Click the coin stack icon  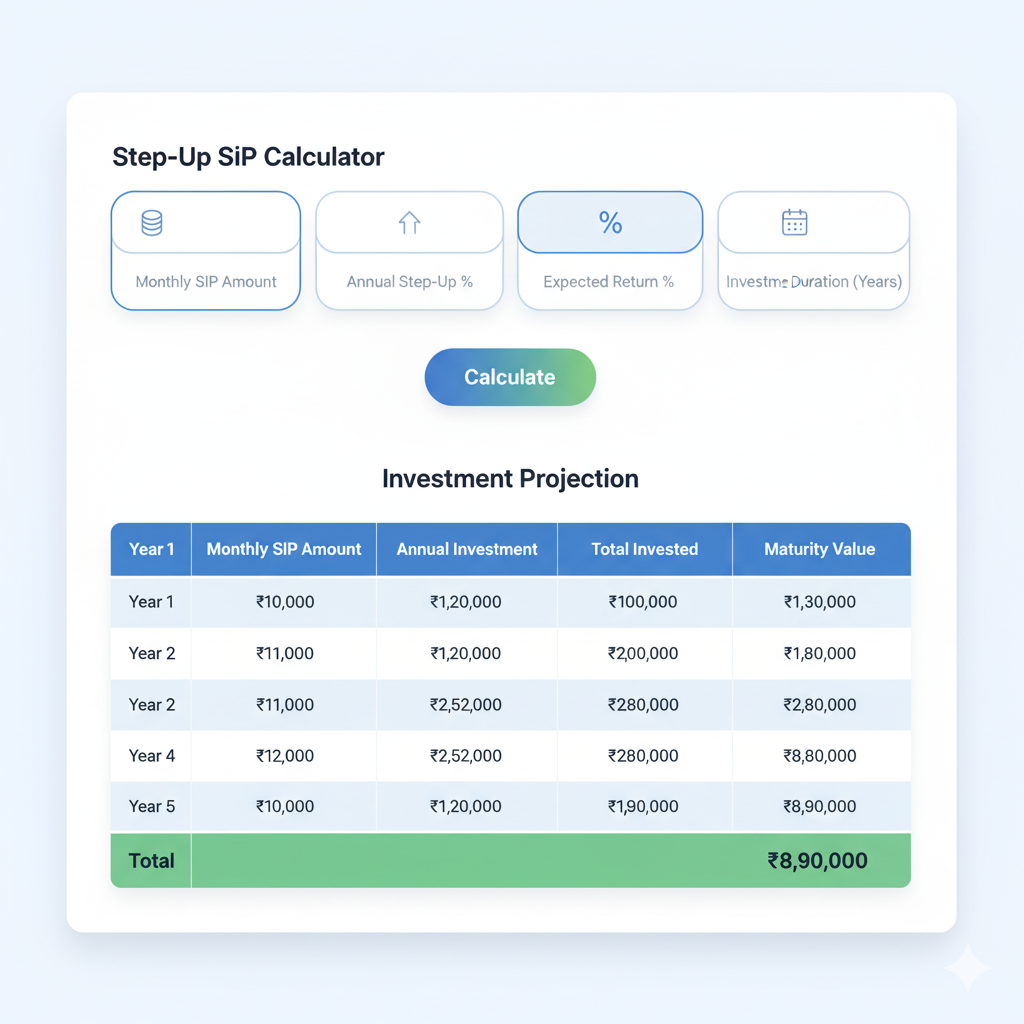(x=152, y=223)
